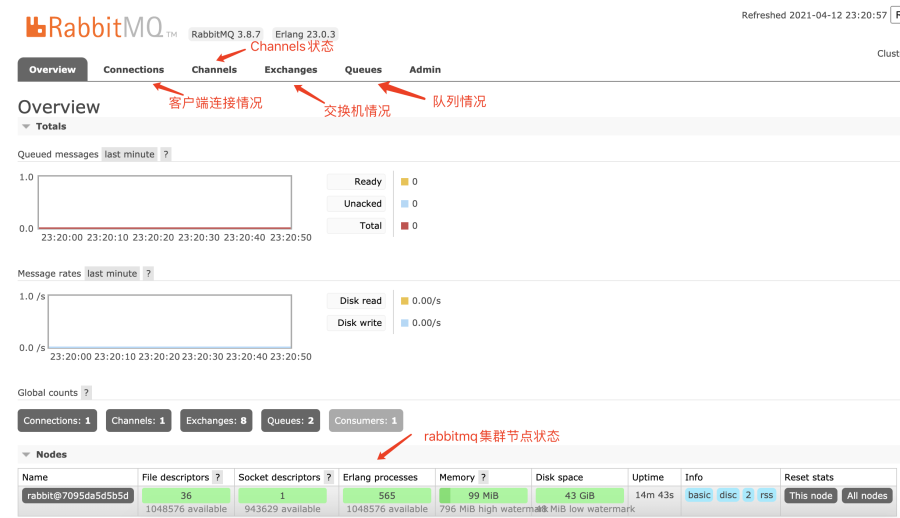
Task: Click the RabbitMQ logo
Action: [x=95, y=28]
